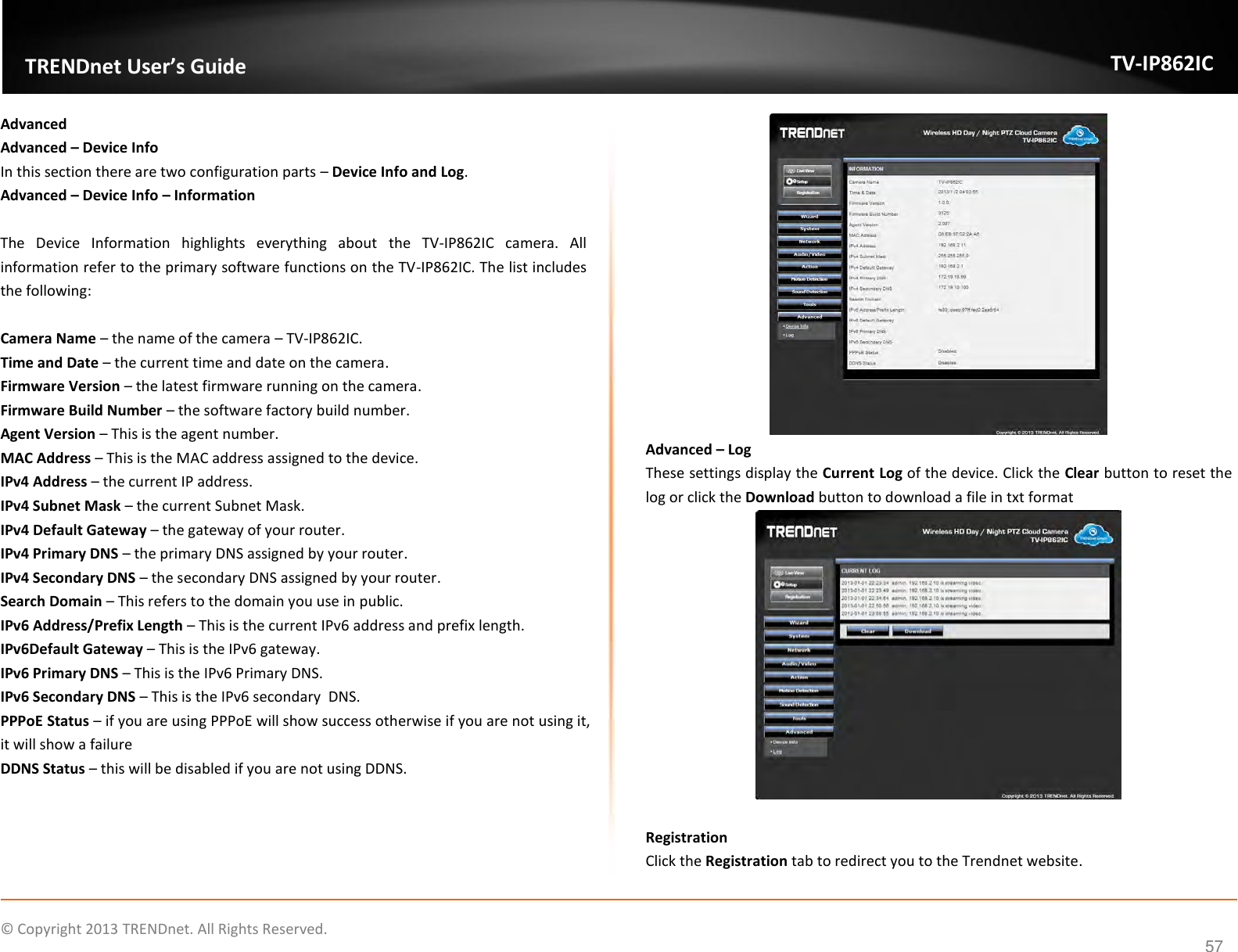1238x952 pixels.
Task: Click Device Info link in Information screenshot
Action: (x=797, y=326)
